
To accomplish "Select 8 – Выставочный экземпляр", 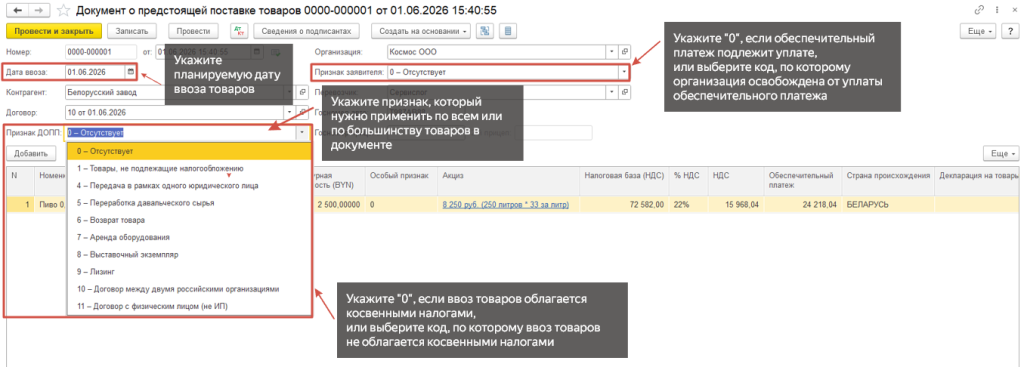I will coord(189,254).
